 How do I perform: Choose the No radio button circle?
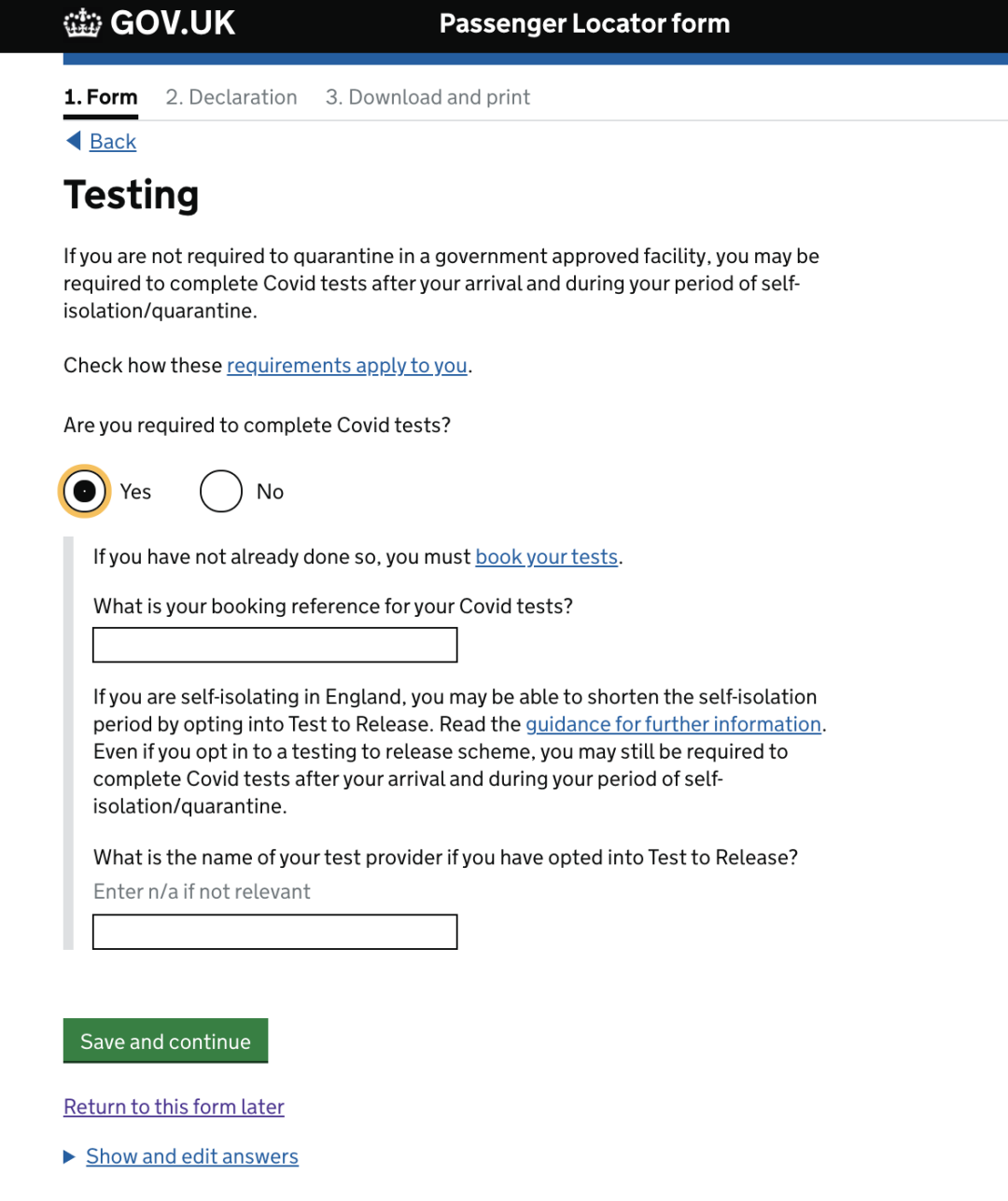coord(221,491)
